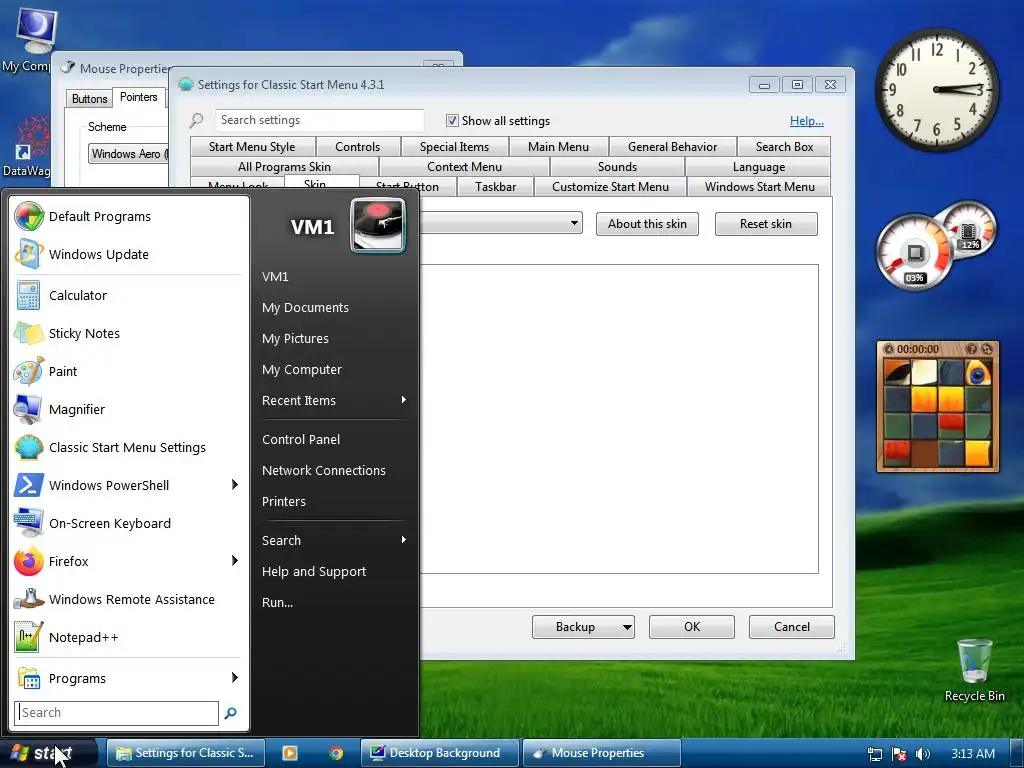Click the picture puzzle gadget
Image resolution: width=1024 pixels, height=768 pixels.
click(938, 406)
